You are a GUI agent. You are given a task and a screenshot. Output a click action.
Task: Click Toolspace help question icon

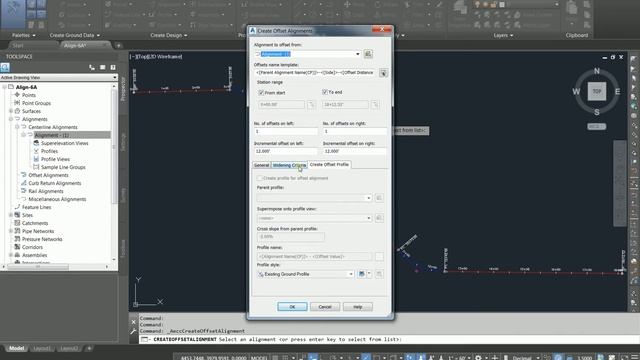pyautogui.click(x=113, y=67)
